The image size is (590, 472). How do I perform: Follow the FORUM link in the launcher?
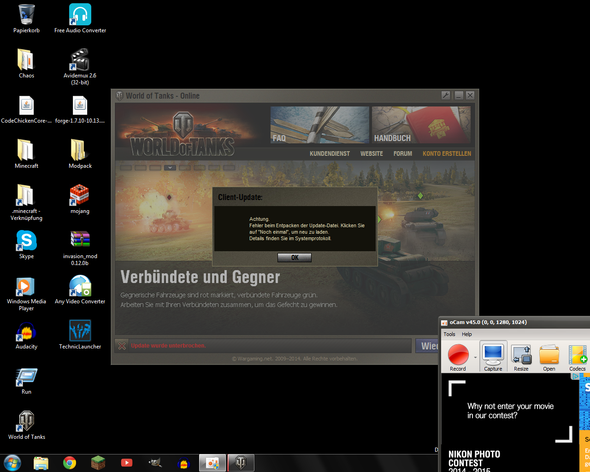403,154
